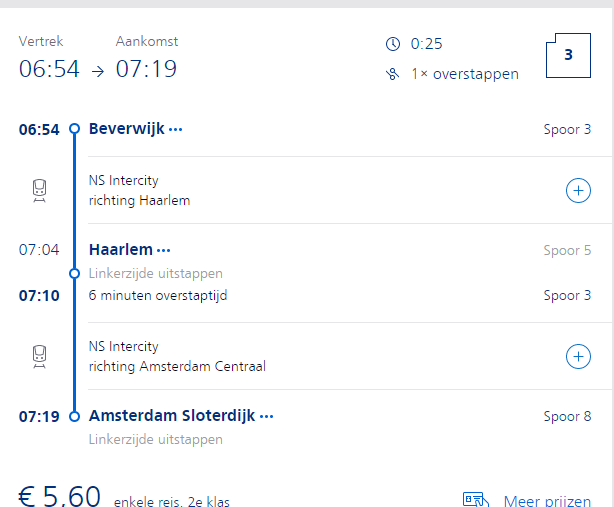
Task: Open Amsterdam Sloterdijk options dots
Action: point(266,416)
